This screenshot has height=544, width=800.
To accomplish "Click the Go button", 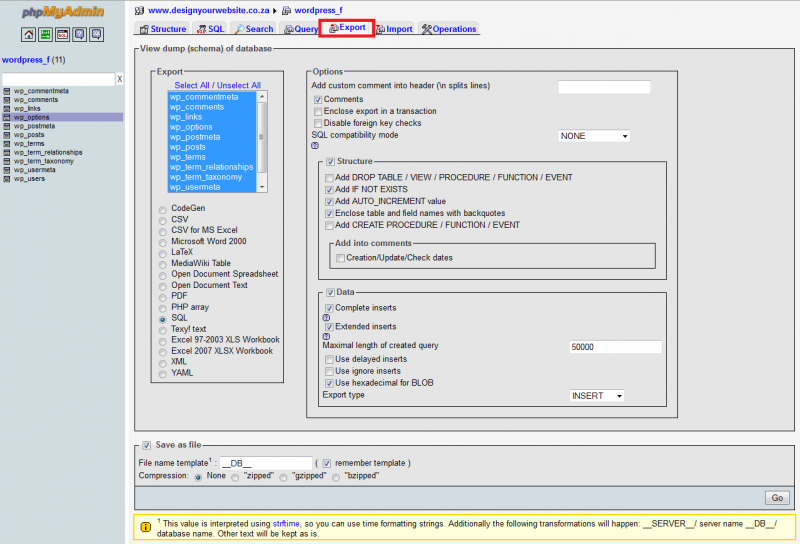I will [x=777, y=498].
